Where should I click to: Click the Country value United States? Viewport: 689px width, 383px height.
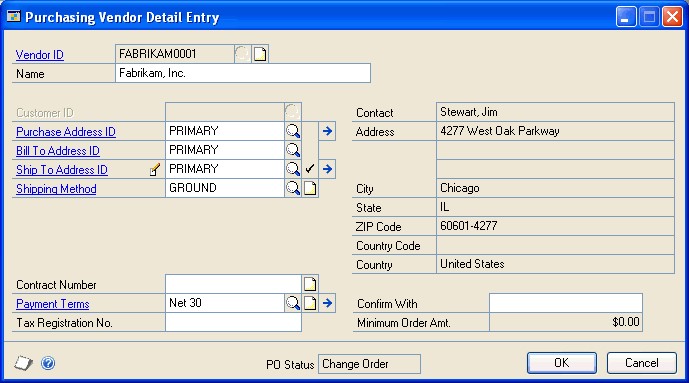(x=555, y=264)
